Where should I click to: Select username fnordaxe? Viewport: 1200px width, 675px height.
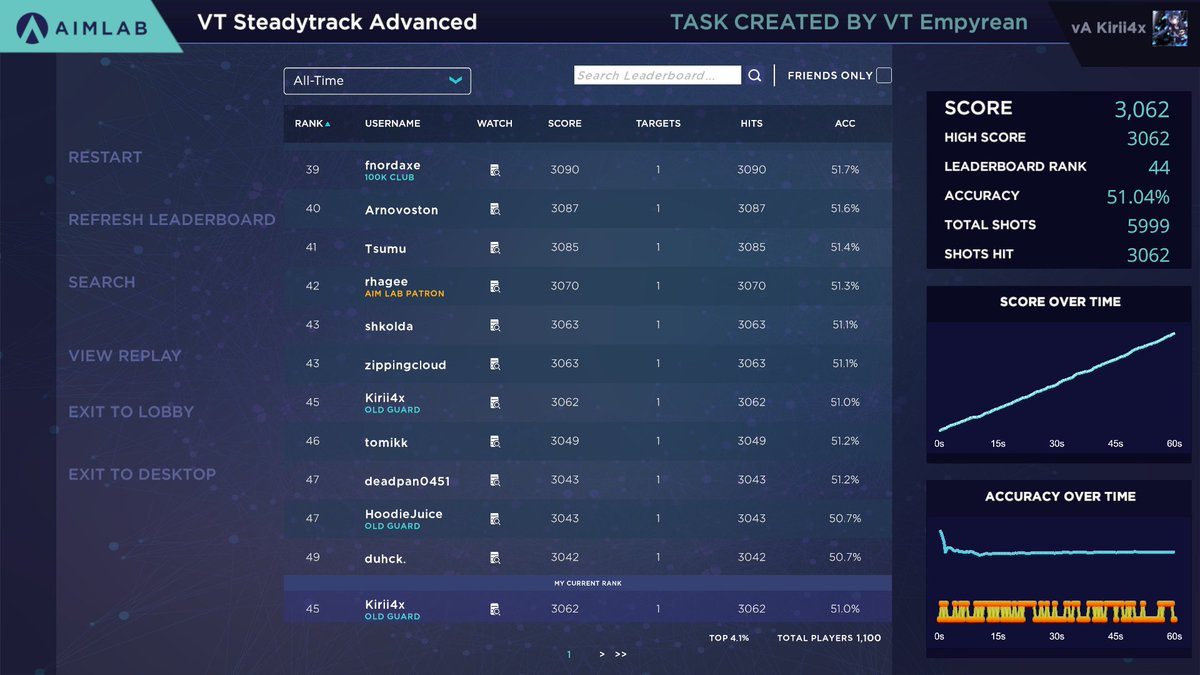(392, 165)
